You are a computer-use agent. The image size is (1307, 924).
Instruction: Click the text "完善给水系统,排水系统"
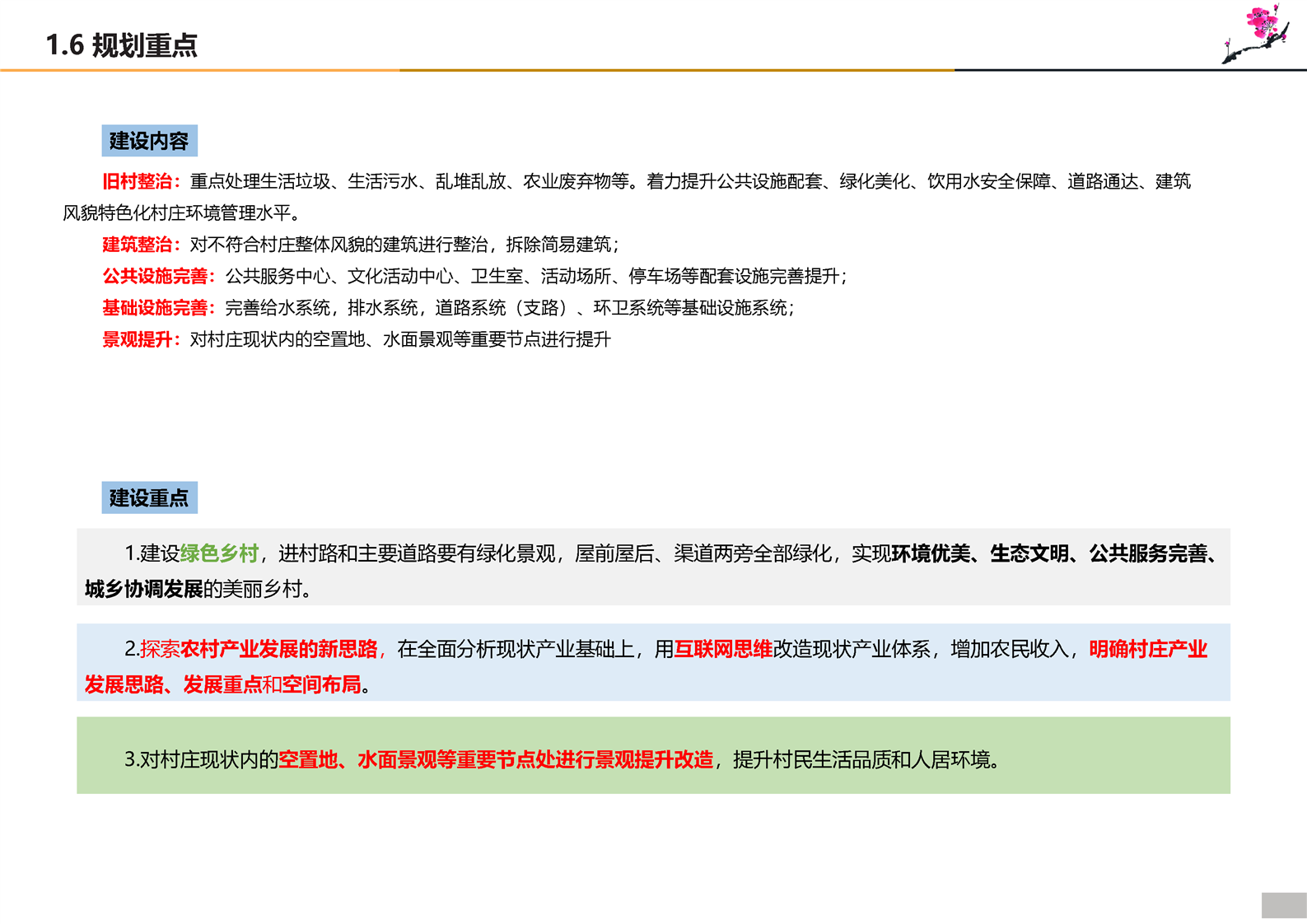click(321, 308)
